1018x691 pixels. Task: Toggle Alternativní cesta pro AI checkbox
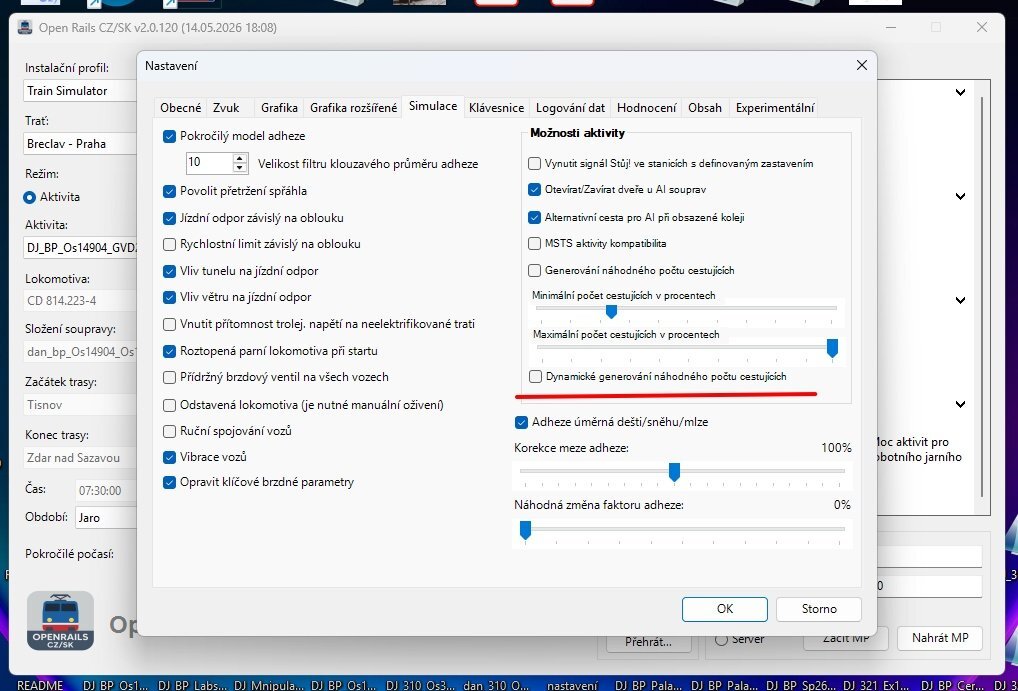[534, 218]
